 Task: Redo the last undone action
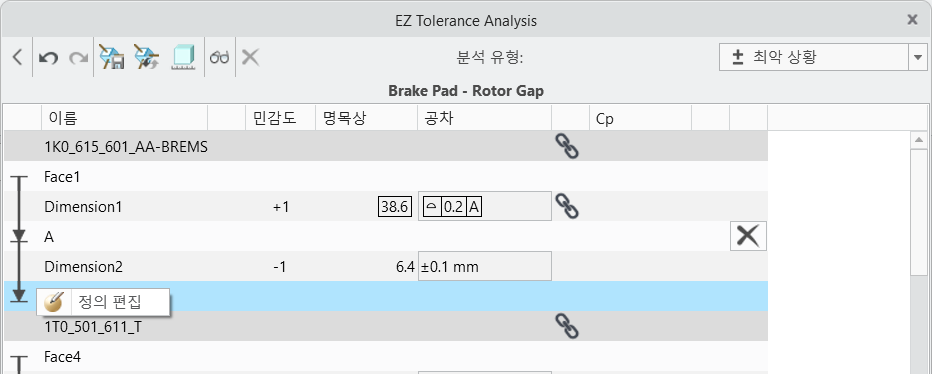(78, 58)
